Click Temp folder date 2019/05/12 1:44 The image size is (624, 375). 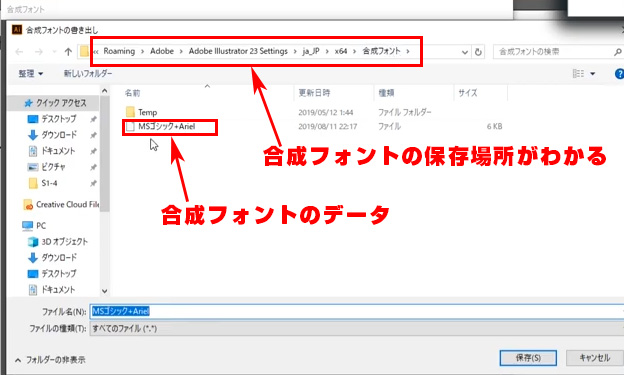point(326,112)
